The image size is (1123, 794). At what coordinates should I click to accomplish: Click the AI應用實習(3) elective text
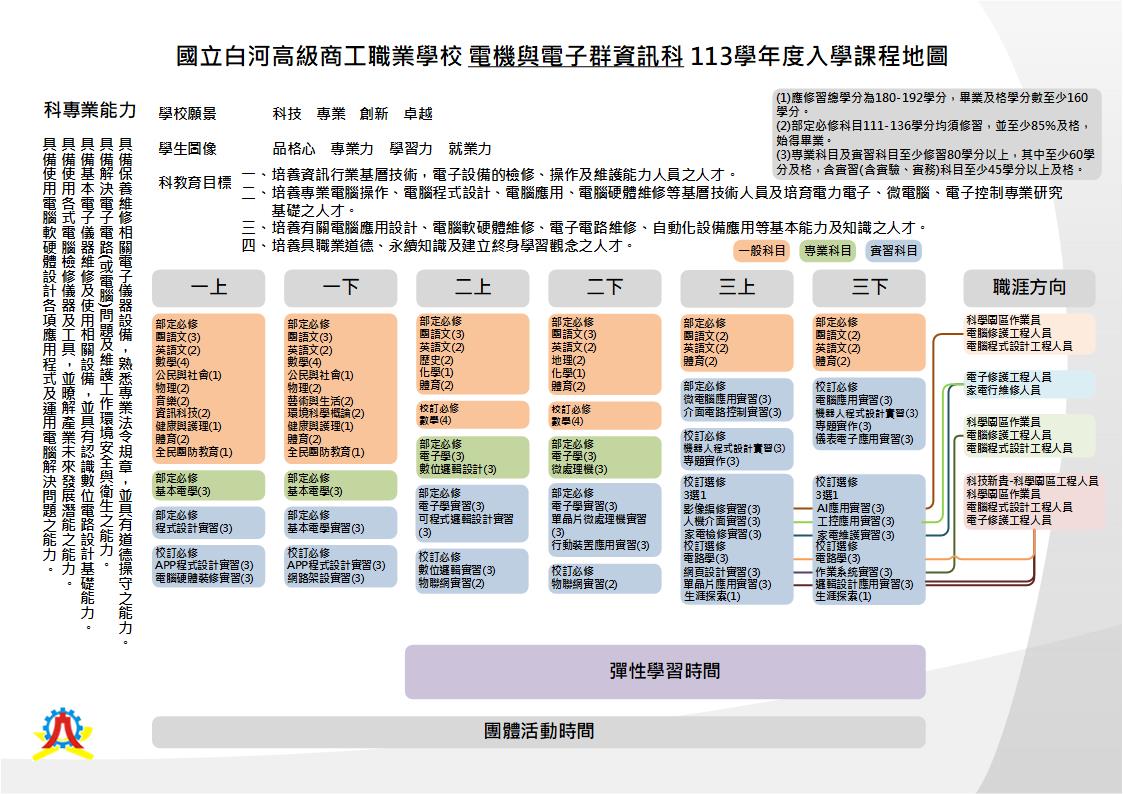(x=851, y=508)
